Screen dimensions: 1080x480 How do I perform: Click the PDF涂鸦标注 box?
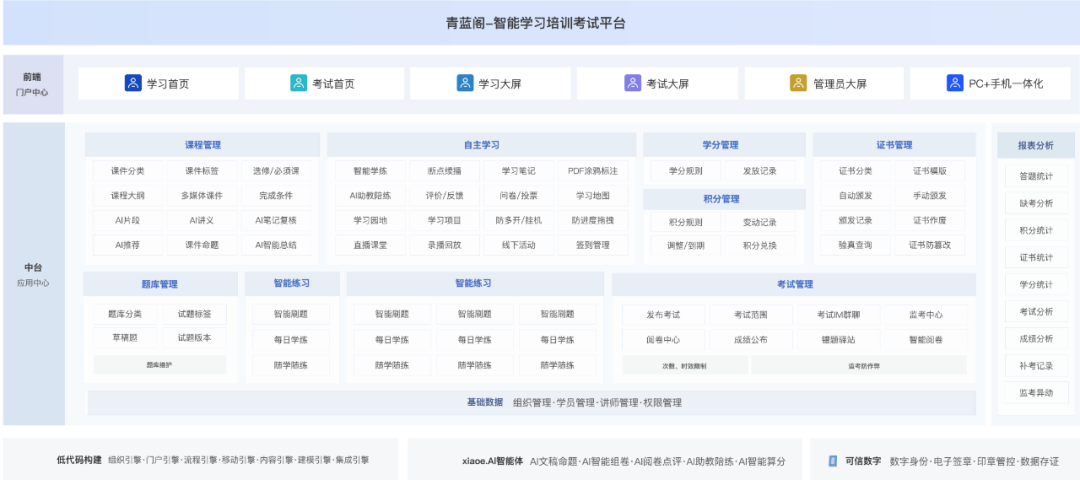593,171
